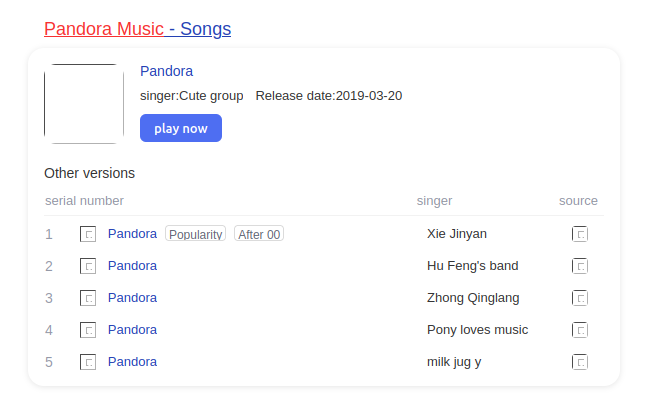The height and width of the screenshot is (405, 657).
Task: Click the small icon beside the third Pandora song
Action: point(88,298)
